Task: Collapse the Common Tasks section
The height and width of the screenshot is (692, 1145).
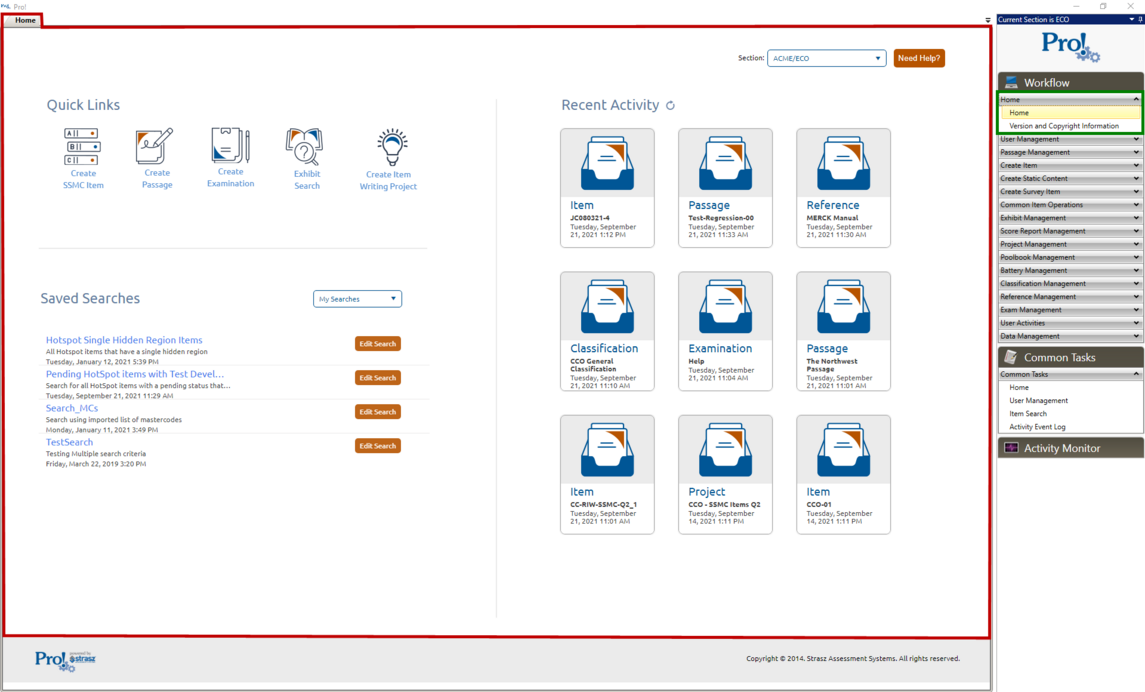Action: (1136, 374)
